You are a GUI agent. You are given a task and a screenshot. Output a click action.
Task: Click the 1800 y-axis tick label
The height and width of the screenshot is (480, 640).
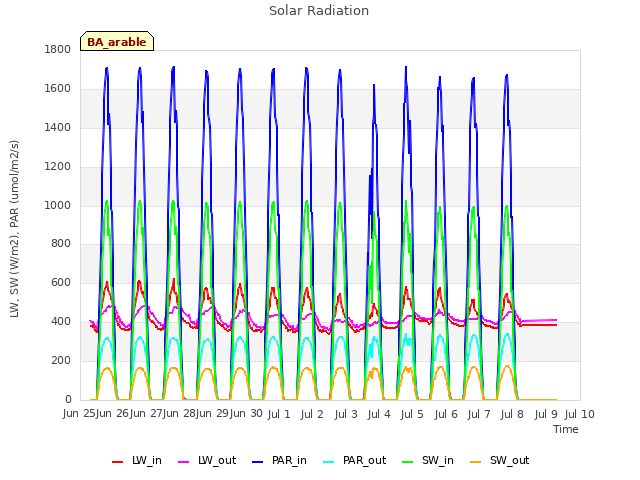tap(58, 49)
